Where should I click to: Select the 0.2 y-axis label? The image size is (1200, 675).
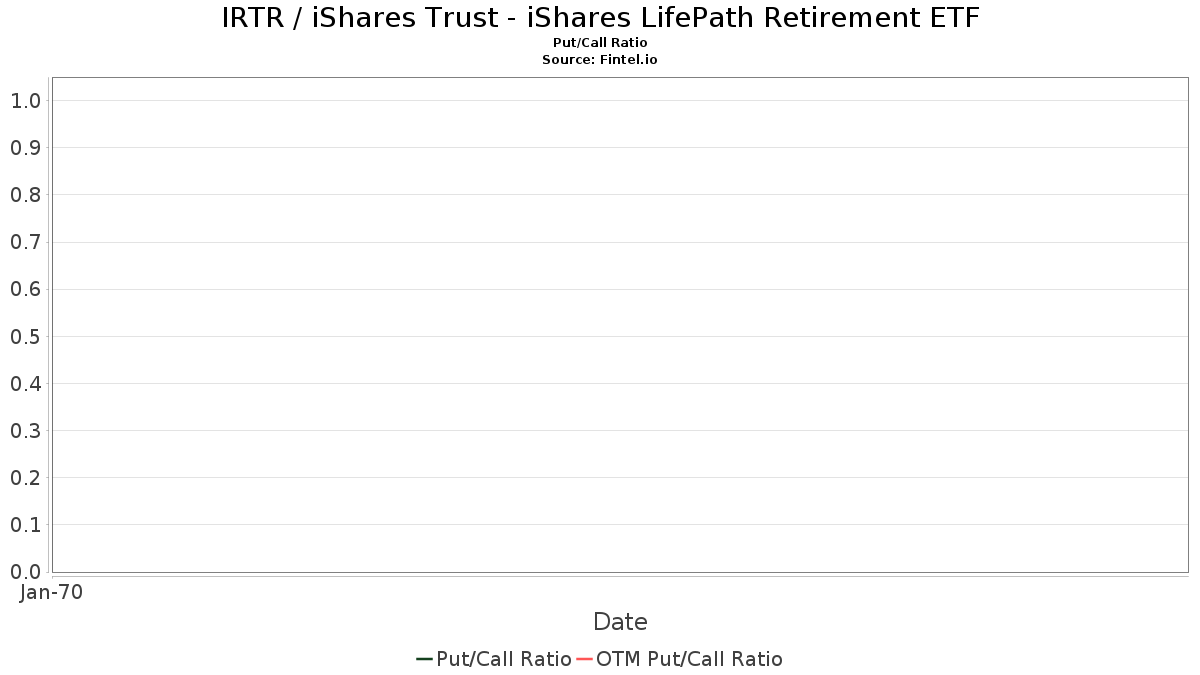click(25, 478)
